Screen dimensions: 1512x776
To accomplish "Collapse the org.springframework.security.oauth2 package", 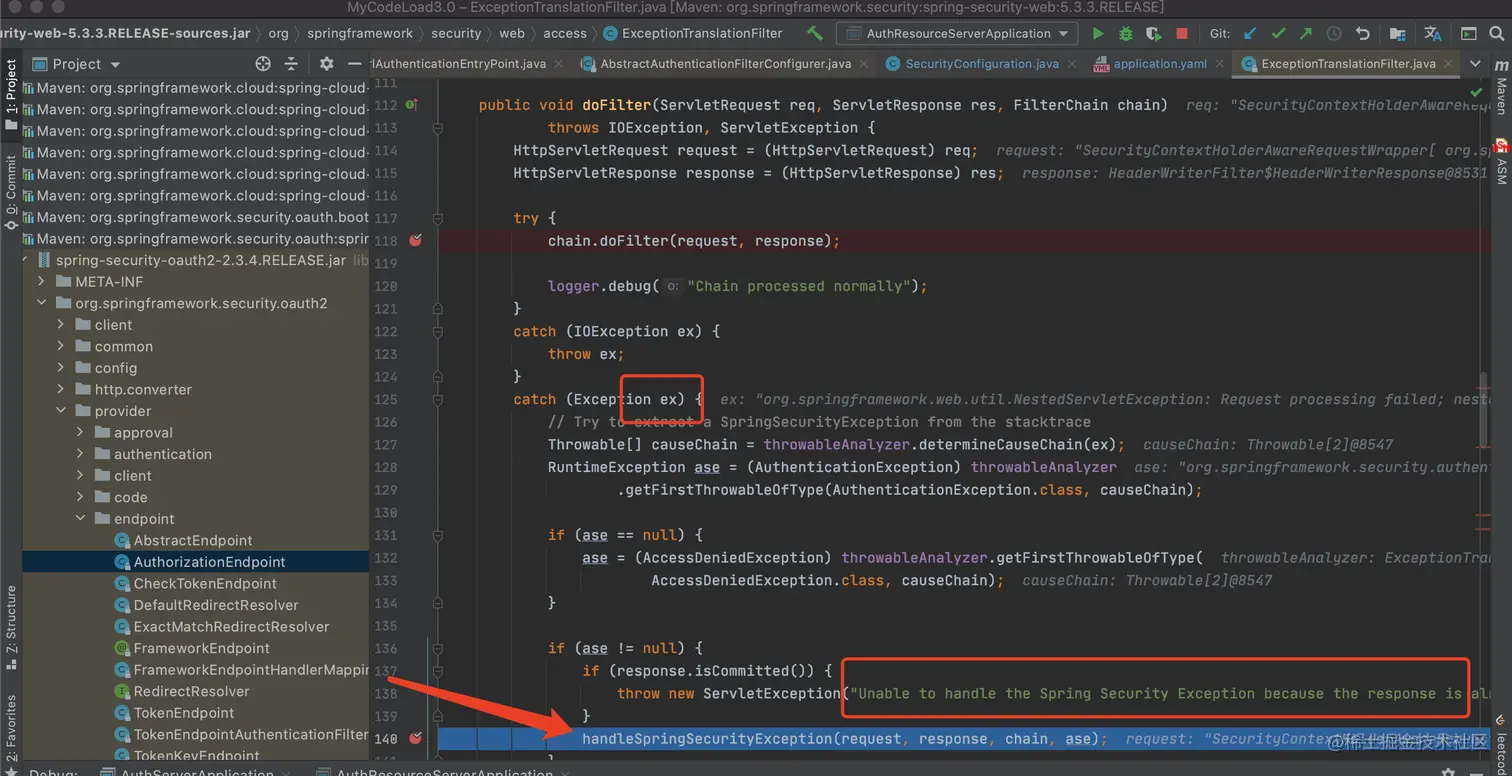I will (42, 303).
